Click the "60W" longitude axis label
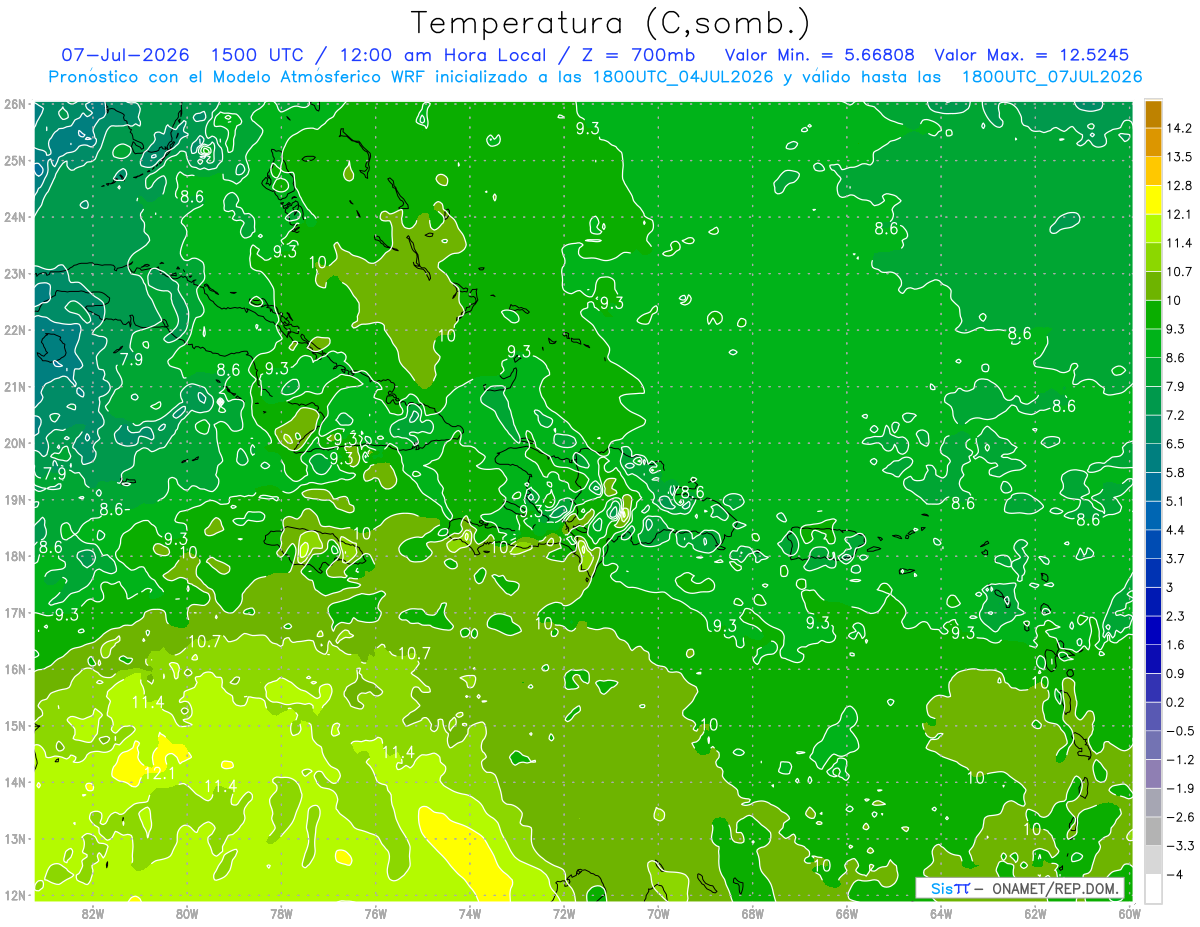This screenshot has width=1200, height=927. (x=1130, y=914)
